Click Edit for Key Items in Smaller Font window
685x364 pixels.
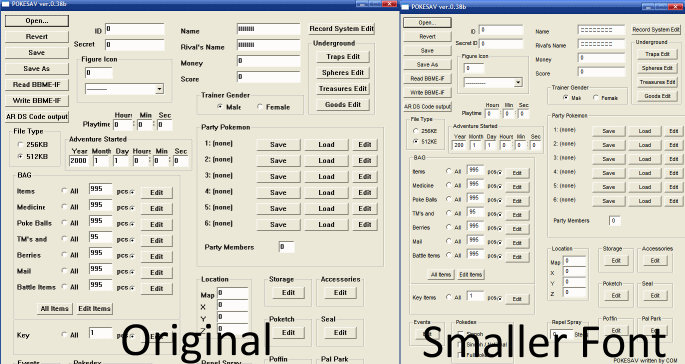pos(517,299)
